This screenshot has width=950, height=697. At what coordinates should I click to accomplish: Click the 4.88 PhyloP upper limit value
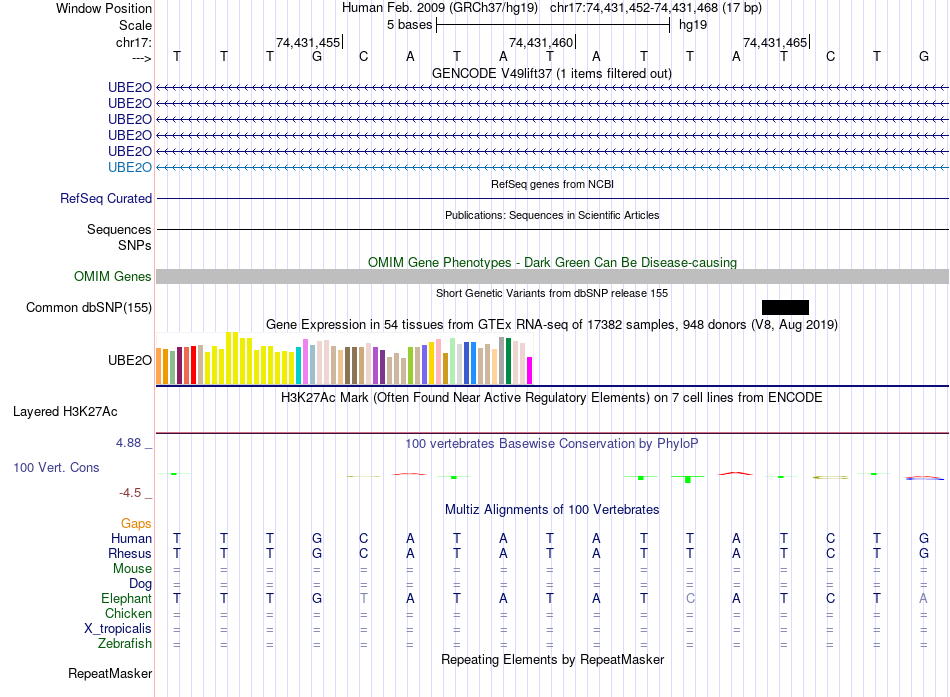pos(128,443)
